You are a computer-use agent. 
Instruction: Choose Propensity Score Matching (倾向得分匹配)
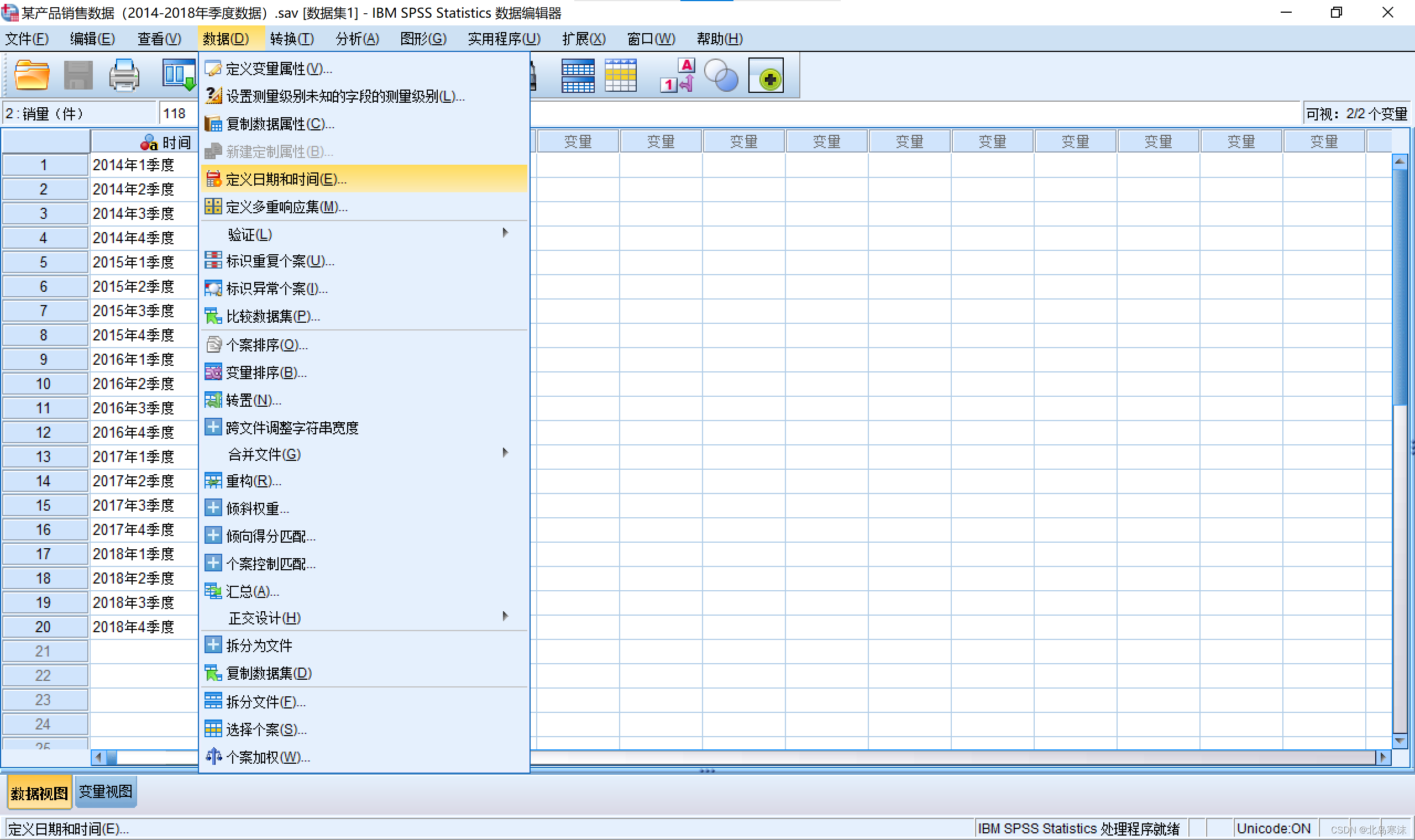pos(364,536)
